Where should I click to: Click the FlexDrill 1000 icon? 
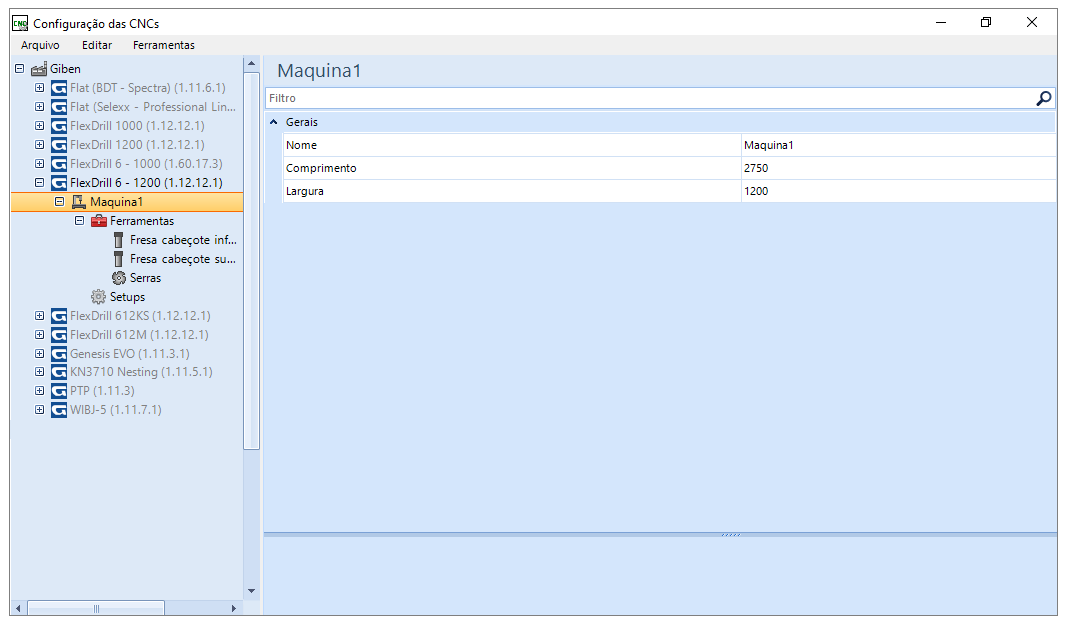click(x=59, y=126)
